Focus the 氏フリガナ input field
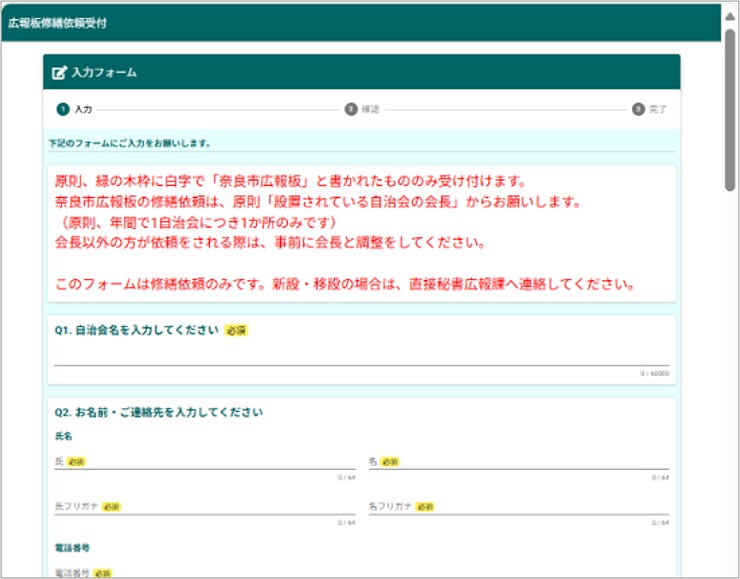This screenshot has height=579, width=740. [x=205, y=507]
